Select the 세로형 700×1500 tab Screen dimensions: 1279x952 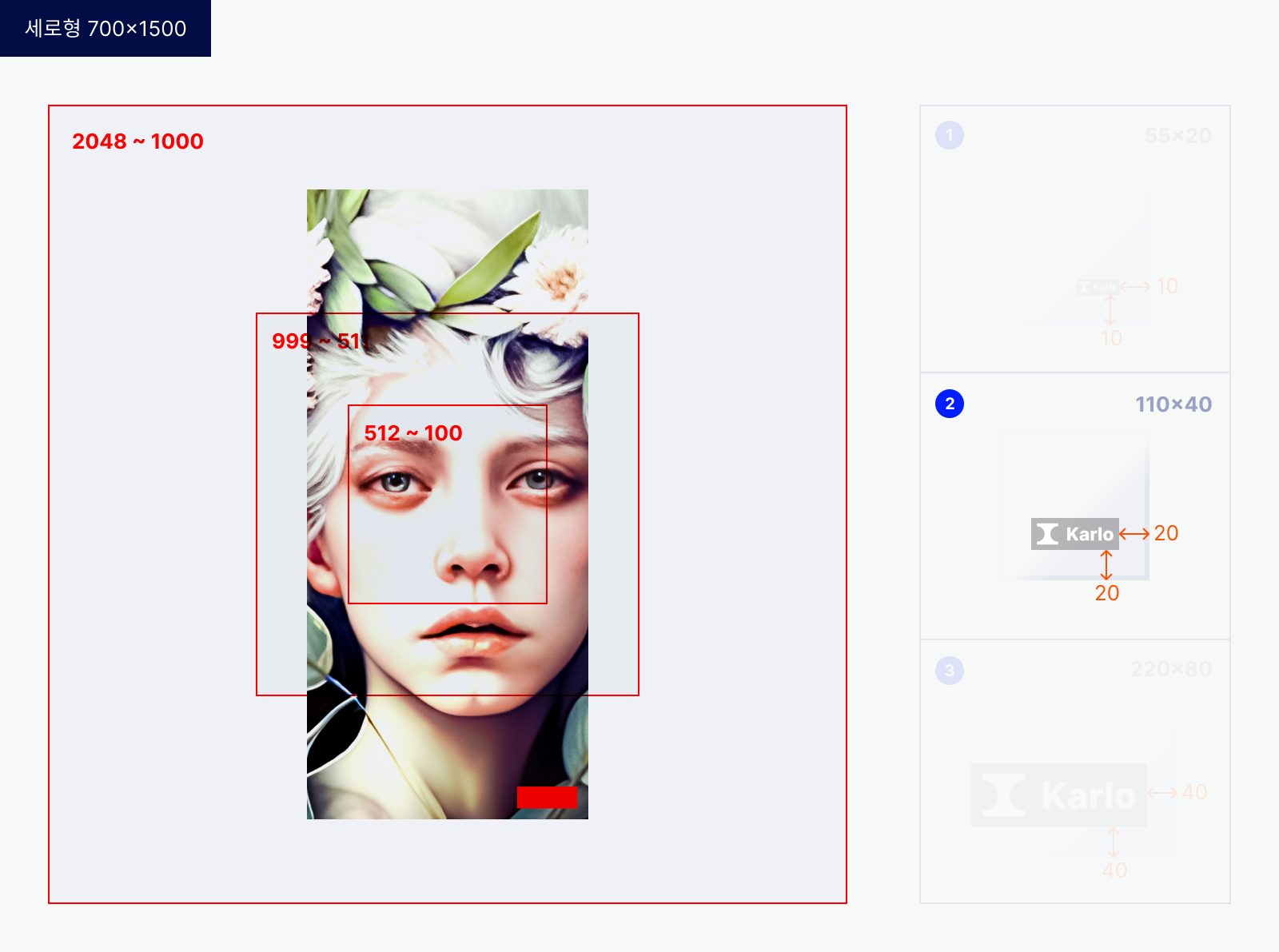point(106,28)
